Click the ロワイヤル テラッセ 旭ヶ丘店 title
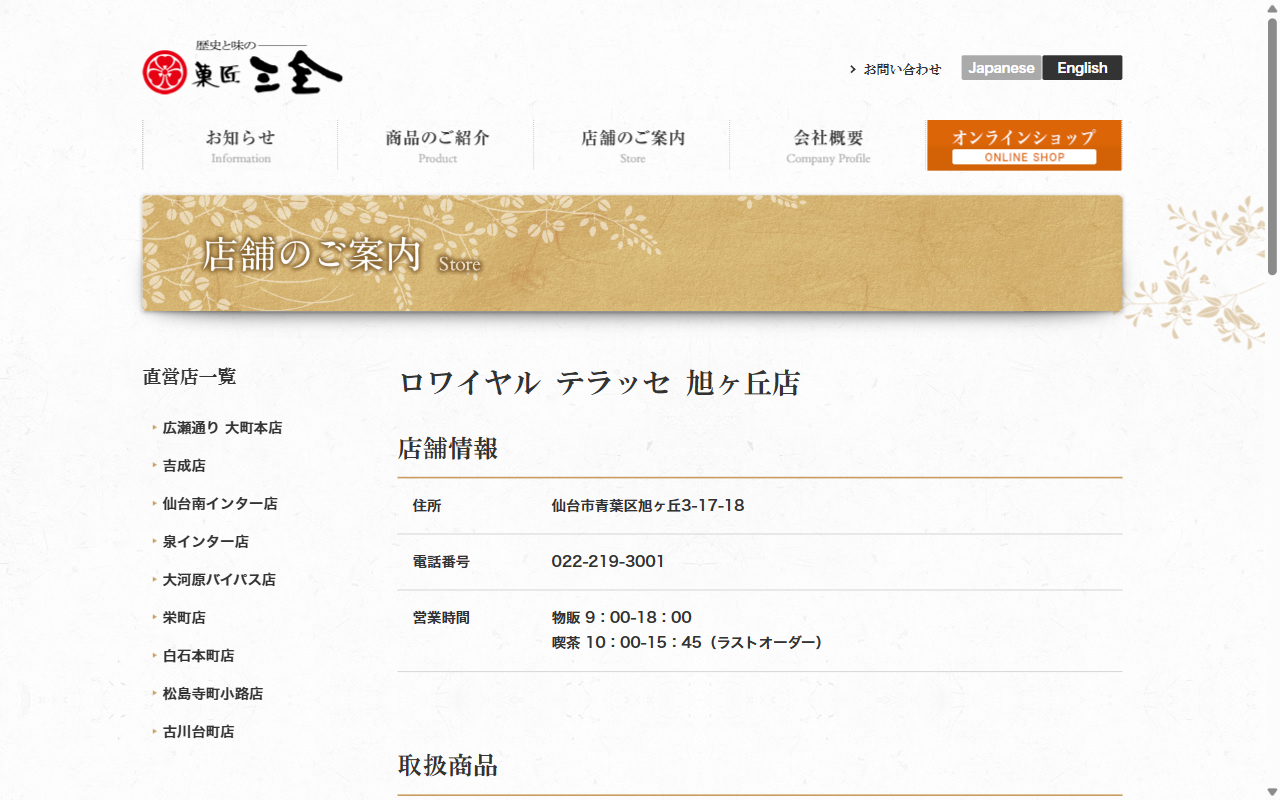The height and width of the screenshot is (800, 1280). point(599,383)
